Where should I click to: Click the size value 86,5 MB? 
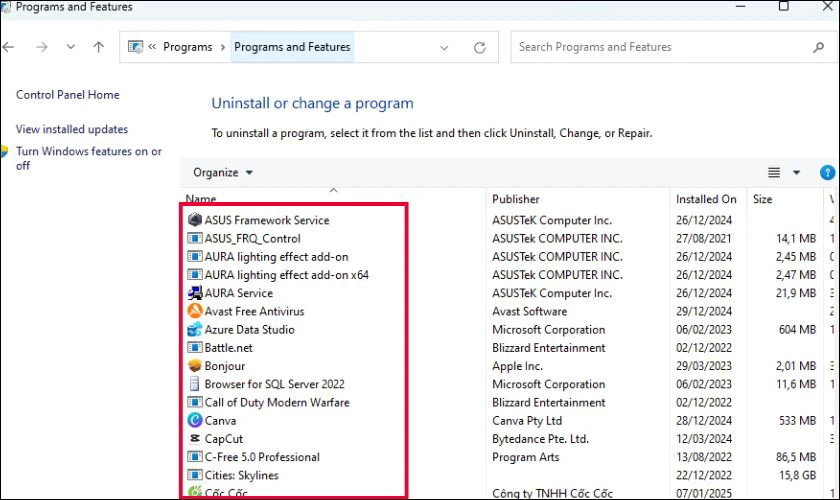[796, 457]
